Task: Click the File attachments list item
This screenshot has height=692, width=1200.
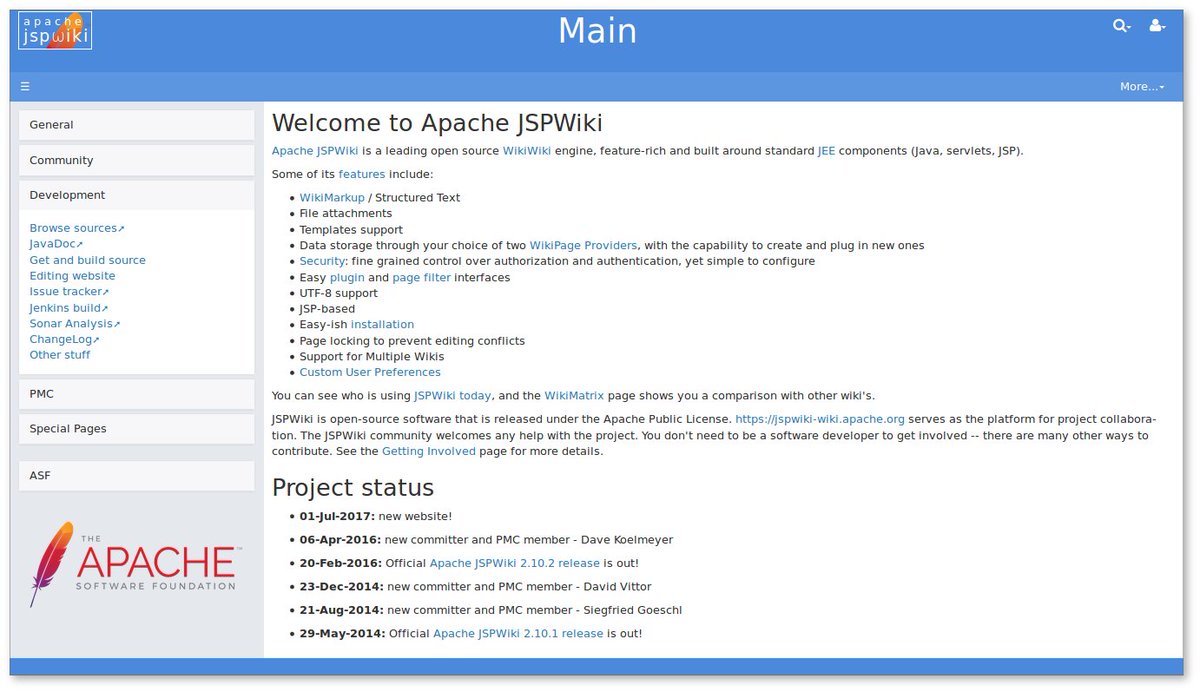Action: tap(346, 213)
